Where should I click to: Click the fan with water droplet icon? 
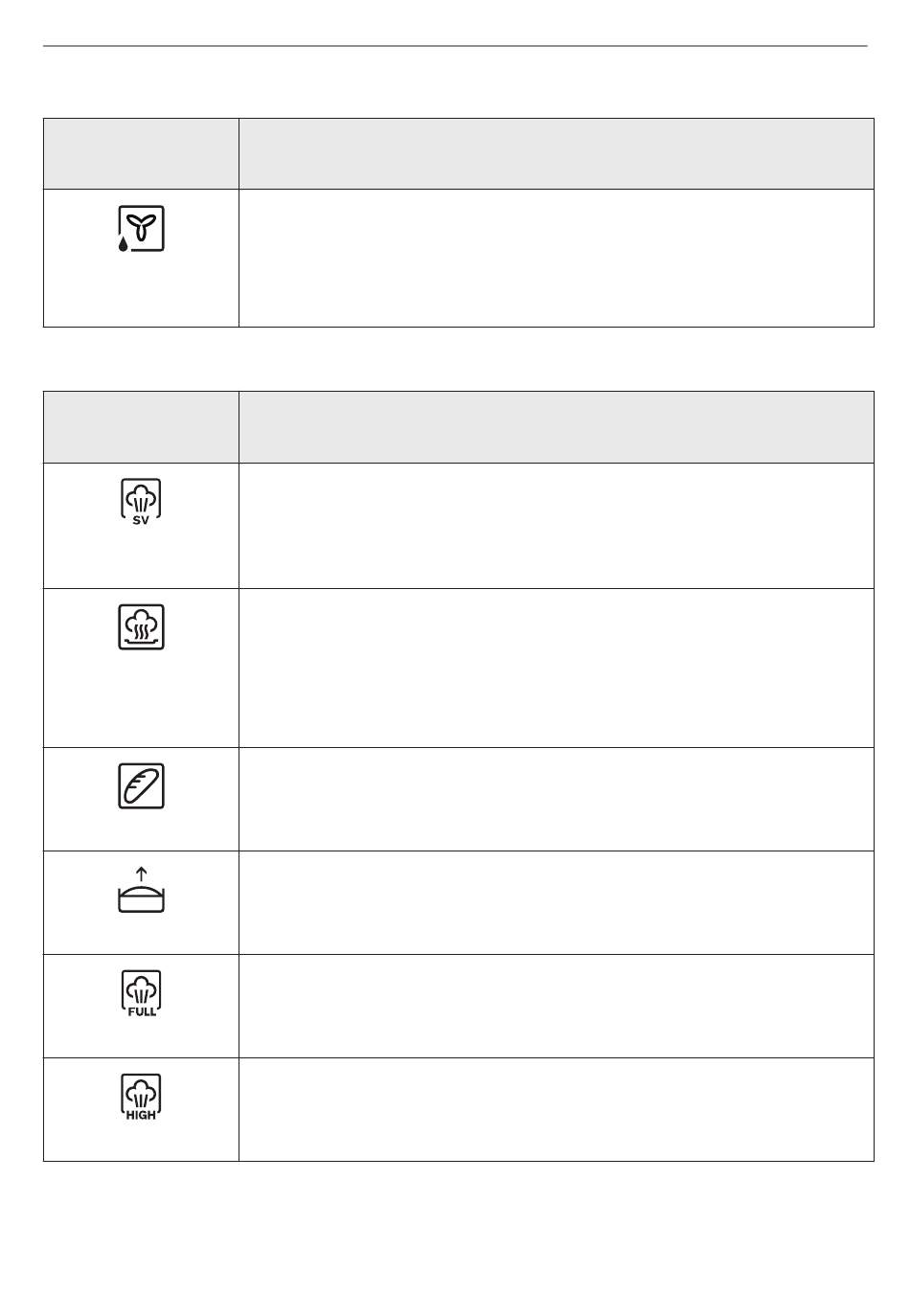tap(141, 229)
